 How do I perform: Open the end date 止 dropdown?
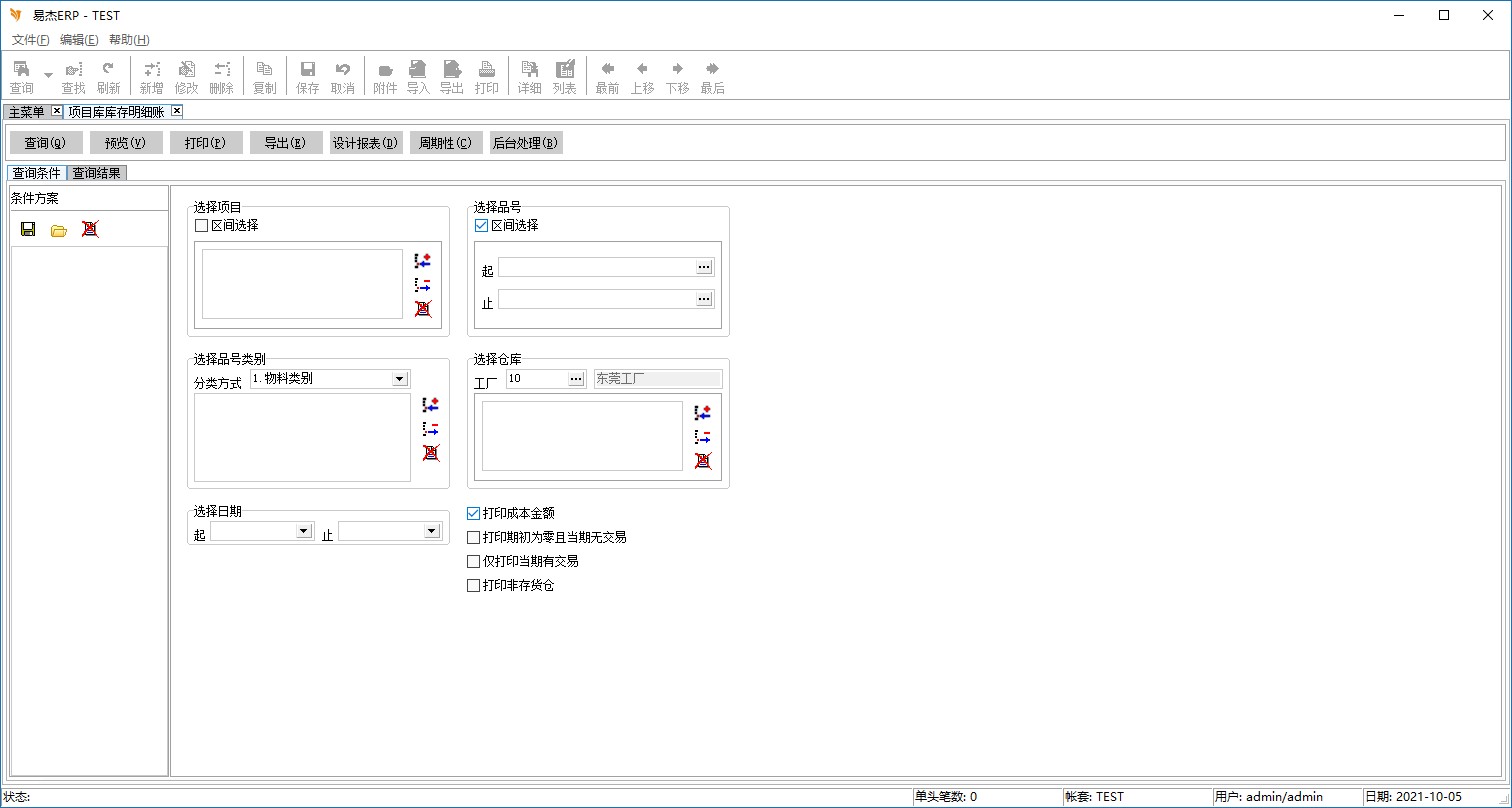(432, 531)
